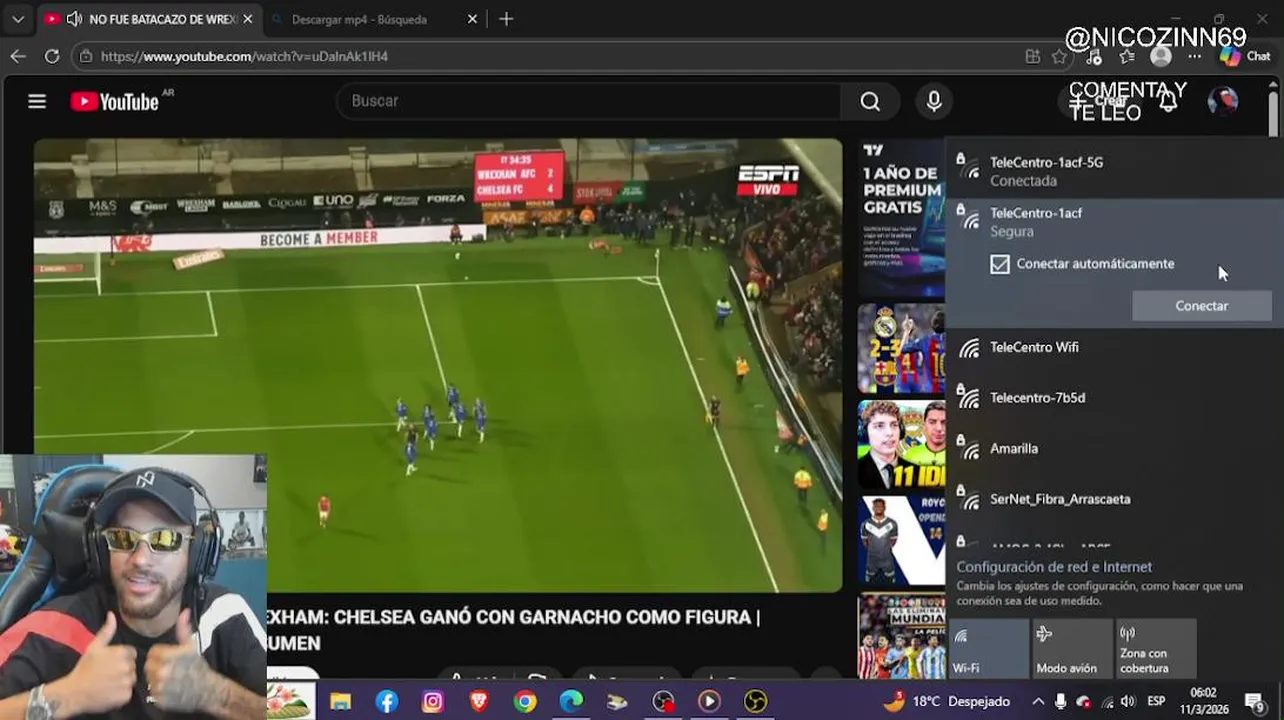This screenshot has height=720, width=1284.
Task: View site information lock icon in address bar
Action: pyautogui.click(x=87, y=56)
